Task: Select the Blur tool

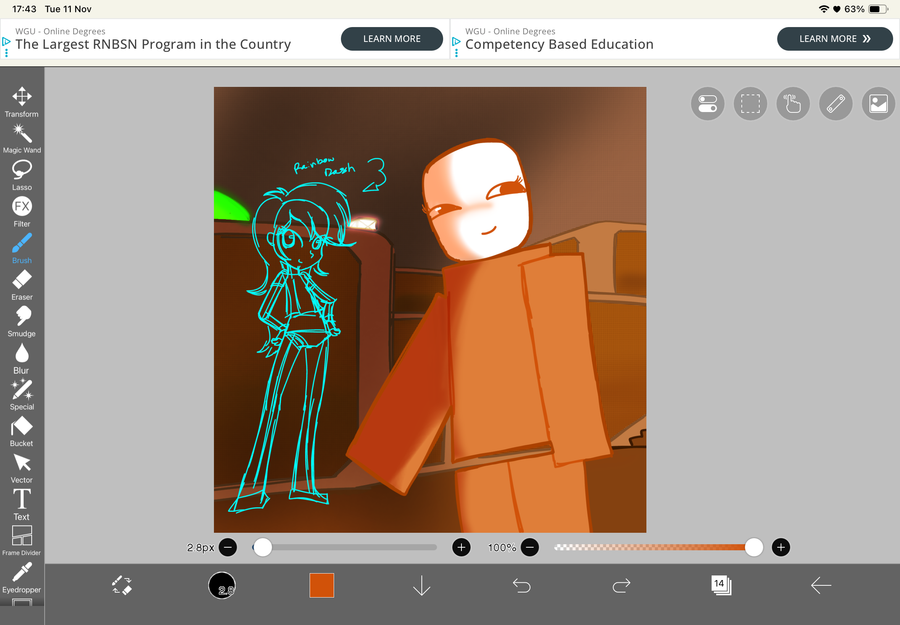Action: pos(22,359)
